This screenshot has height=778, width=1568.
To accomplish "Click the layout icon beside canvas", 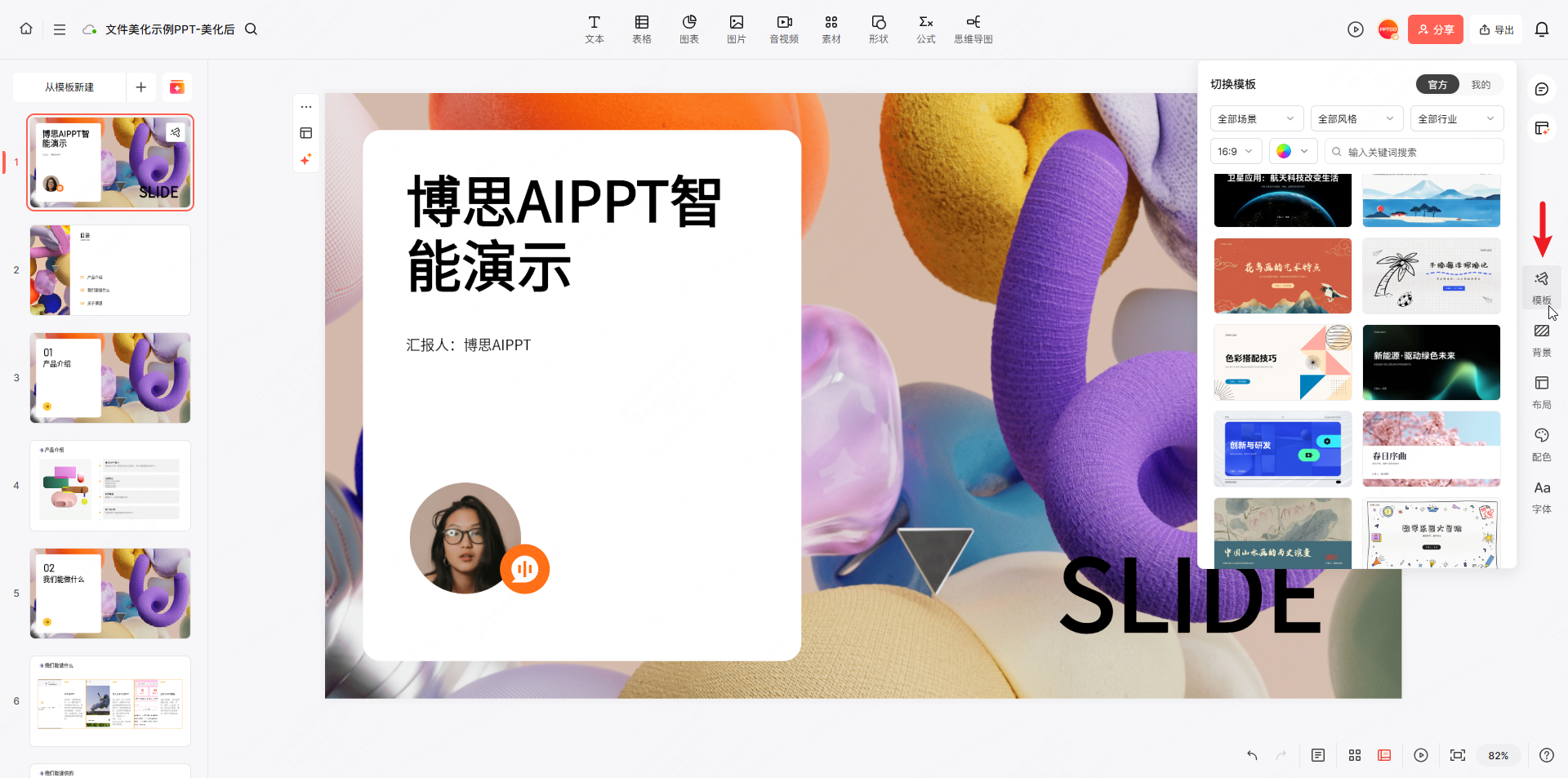I will (306, 133).
